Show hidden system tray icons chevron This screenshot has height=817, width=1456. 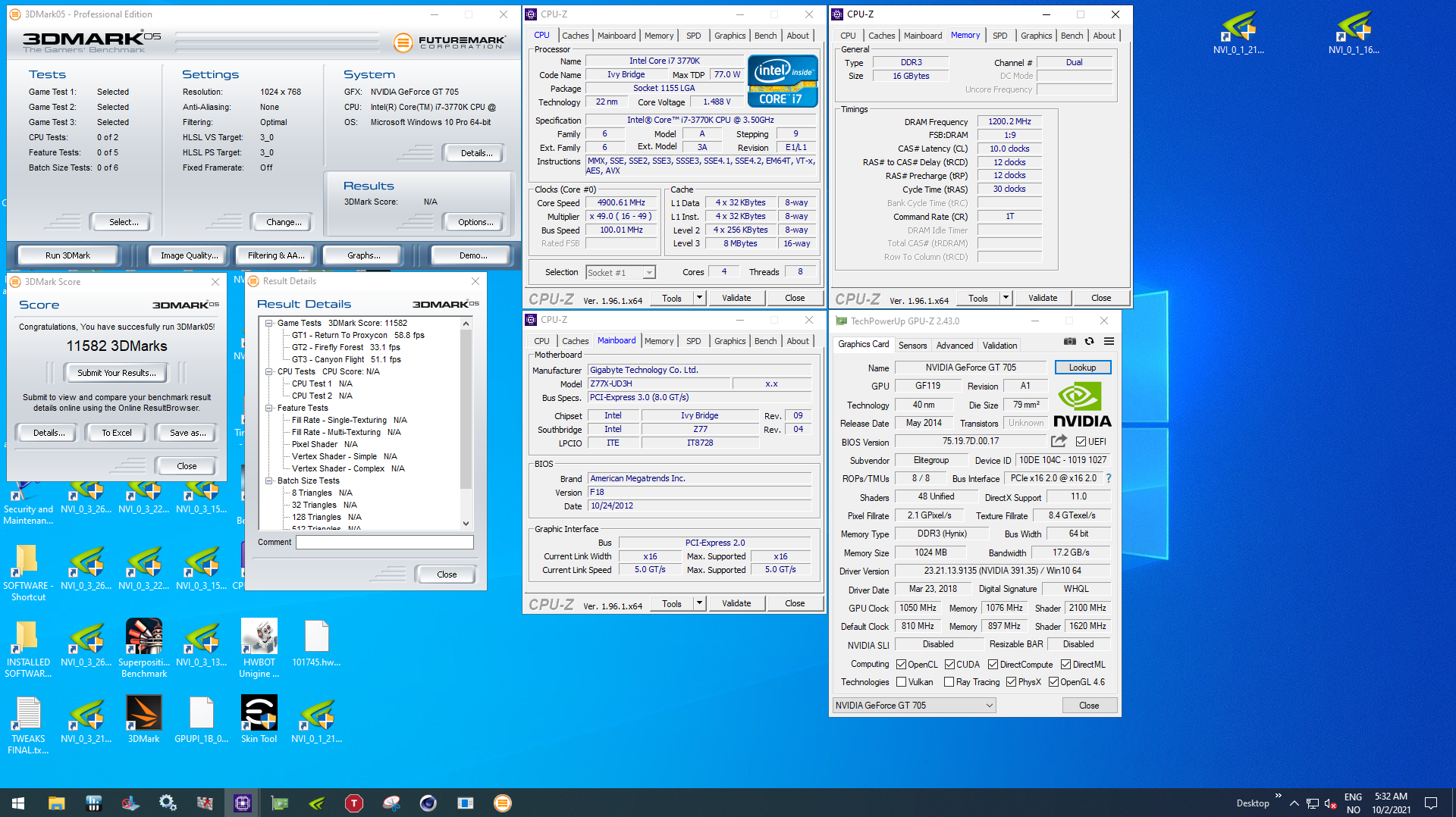(1294, 803)
